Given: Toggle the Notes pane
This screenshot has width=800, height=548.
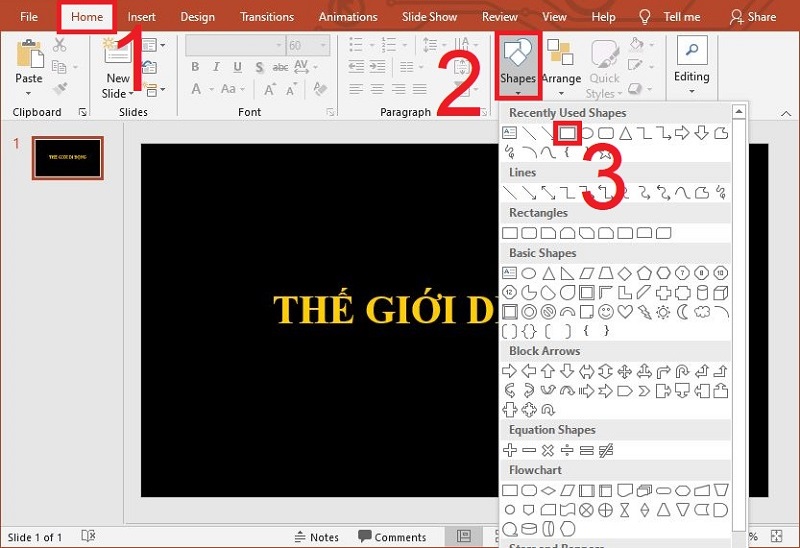Looking at the screenshot, I should click(x=317, y=537).
